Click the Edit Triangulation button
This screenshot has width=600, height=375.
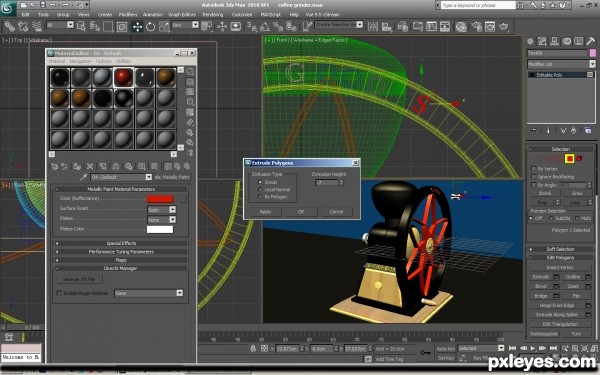[560, 324]
